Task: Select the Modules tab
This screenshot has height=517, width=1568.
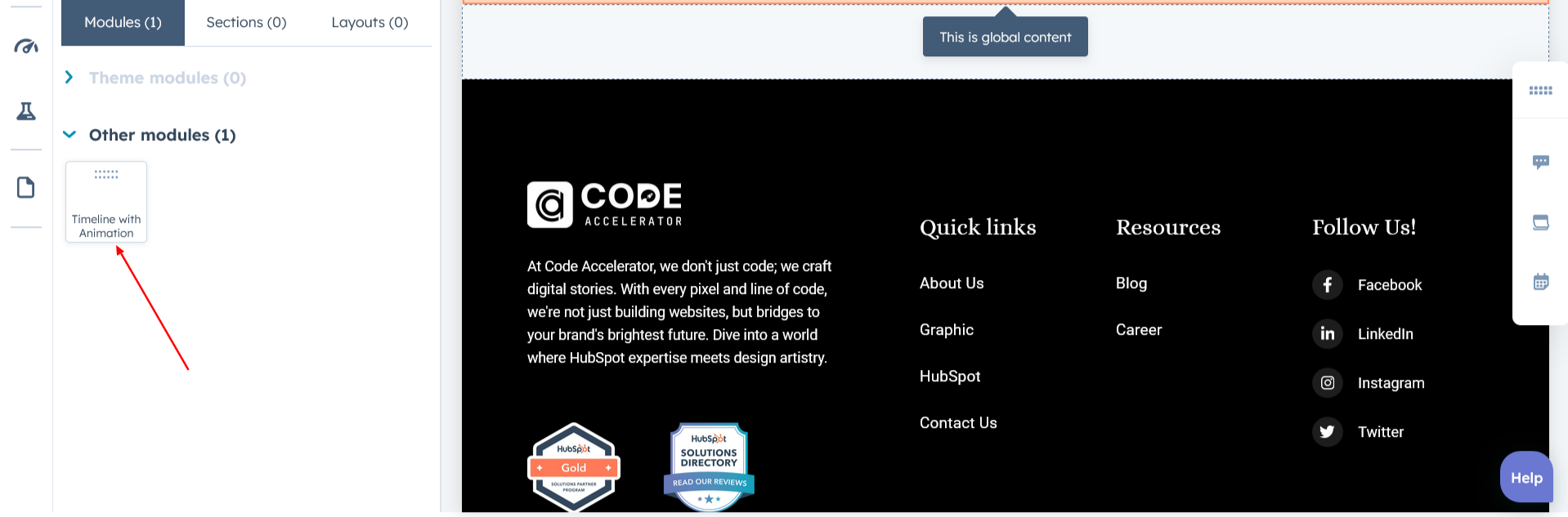Action: 123,23
